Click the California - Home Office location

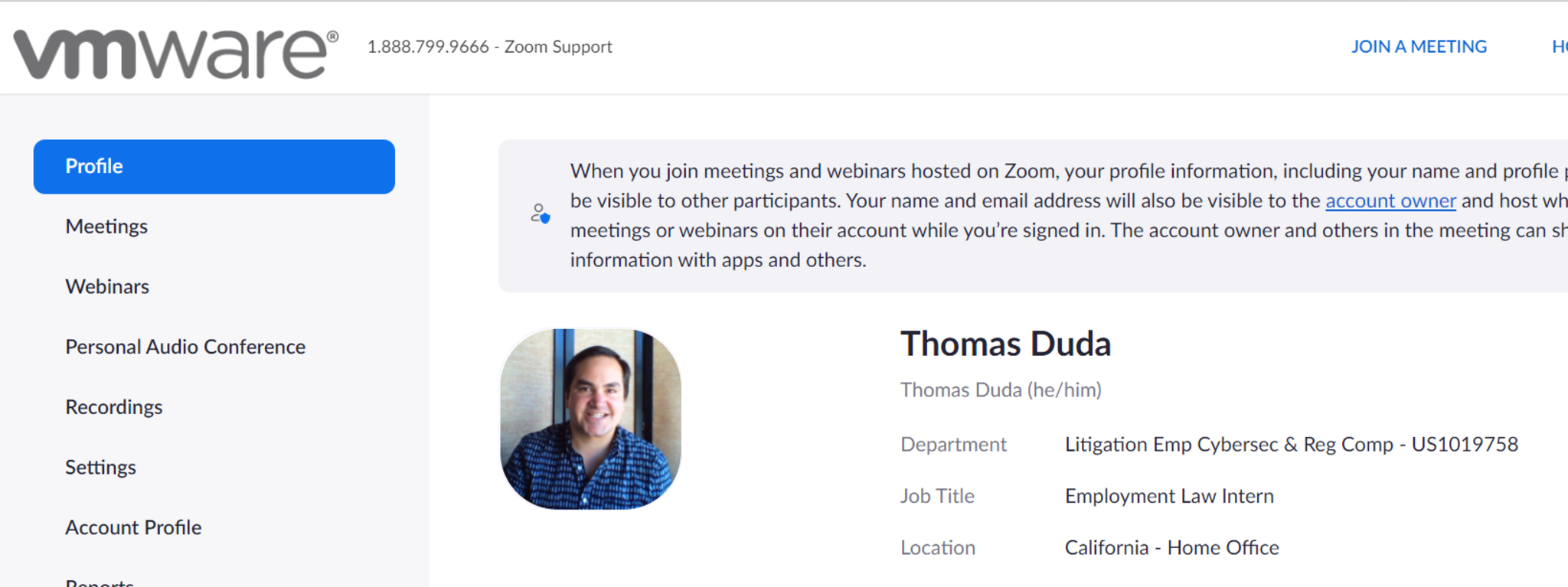coord(1171,548)
